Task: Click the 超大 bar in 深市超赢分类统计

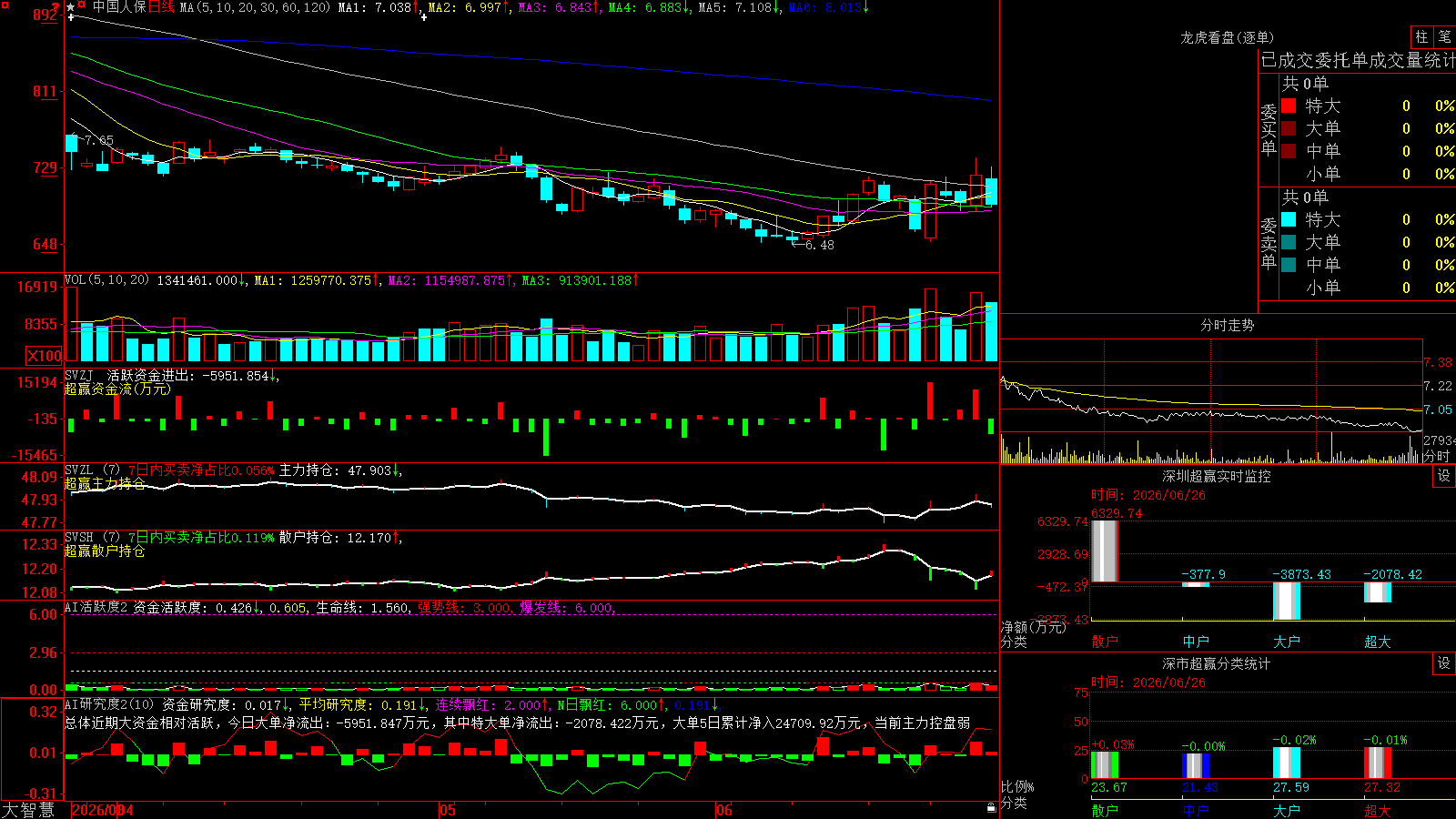Action: point(1377,763)
